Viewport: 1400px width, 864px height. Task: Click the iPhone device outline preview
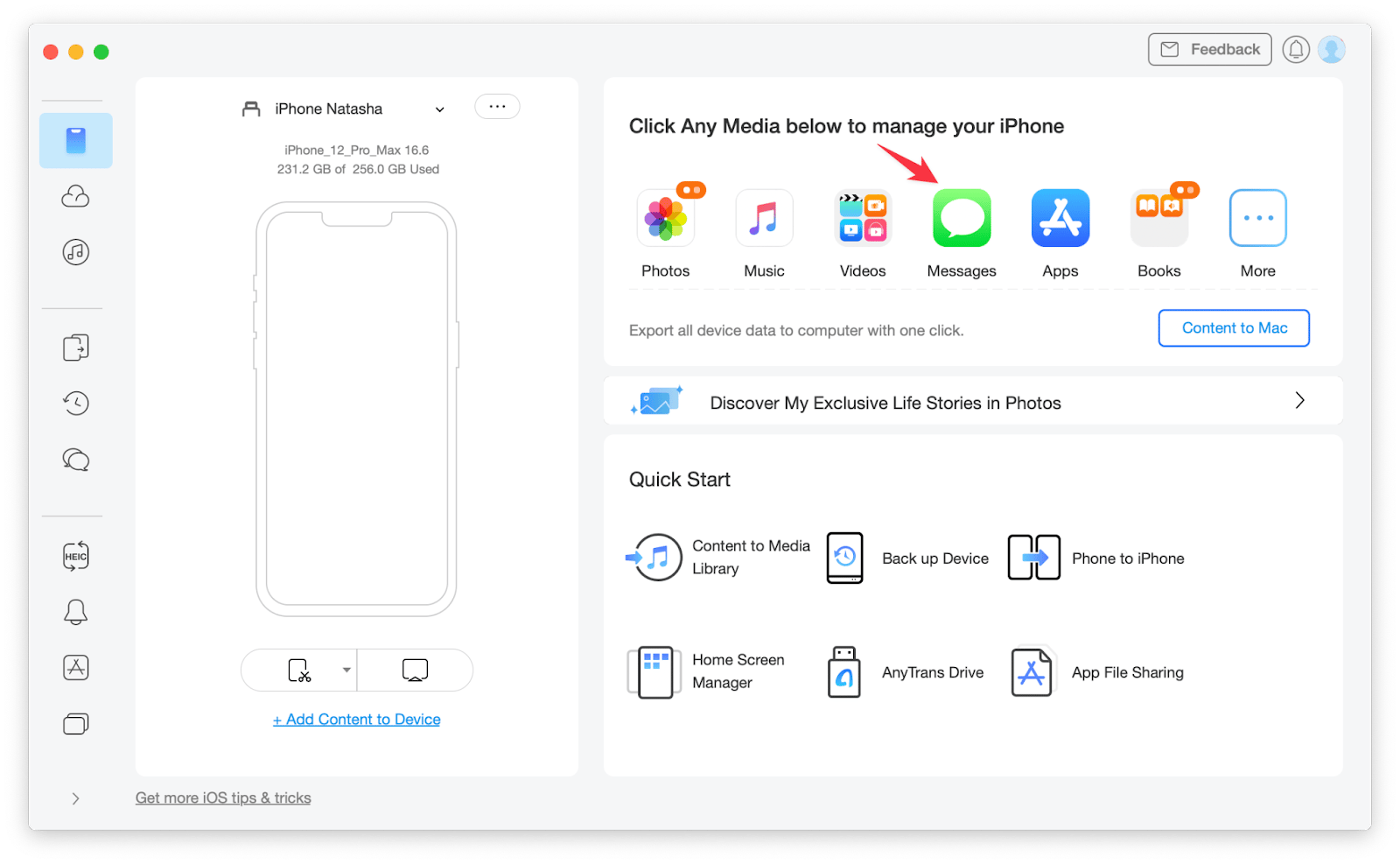[x=357, y=409]
